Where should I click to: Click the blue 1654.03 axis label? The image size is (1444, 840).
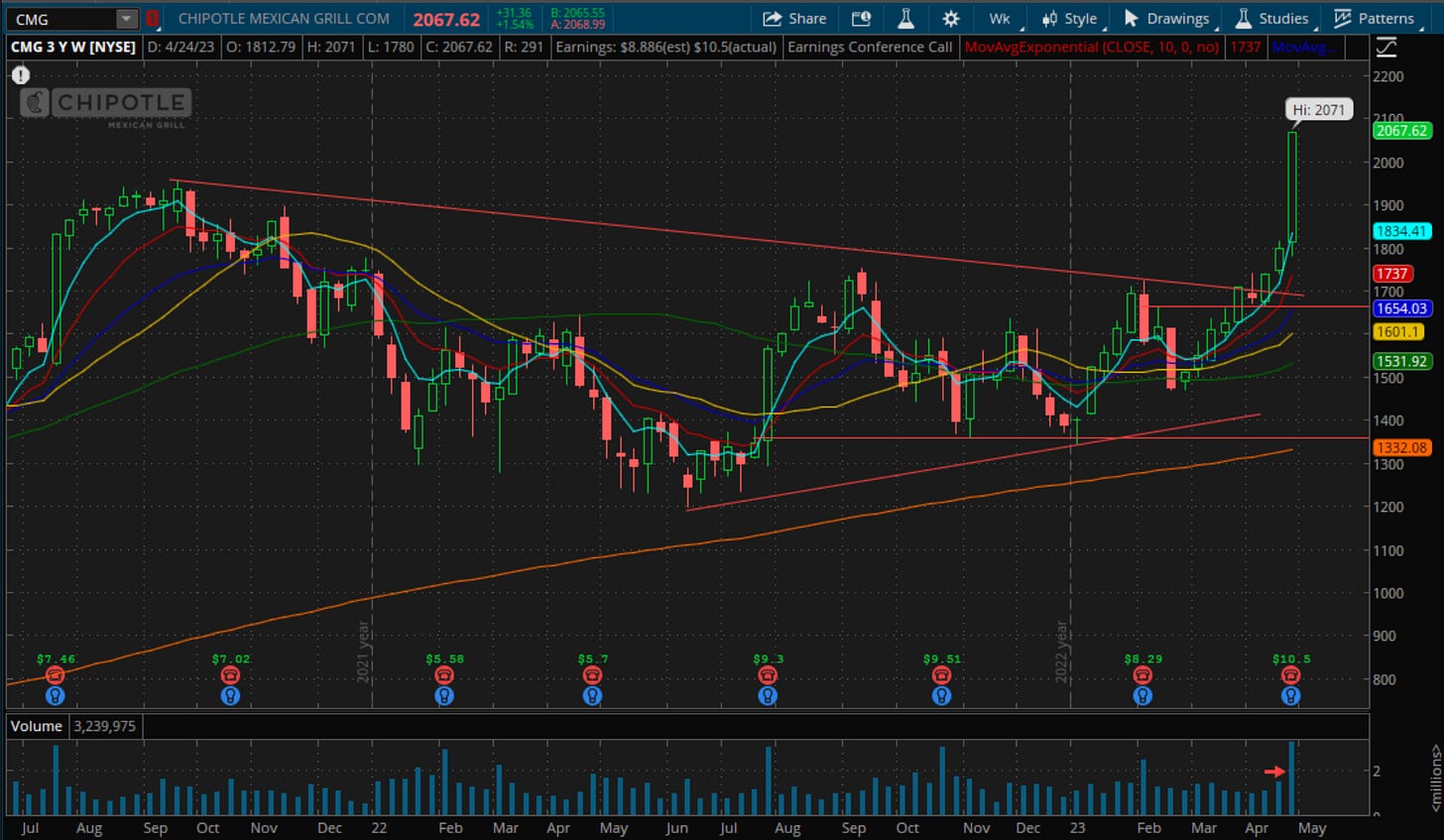point(1401,308)
